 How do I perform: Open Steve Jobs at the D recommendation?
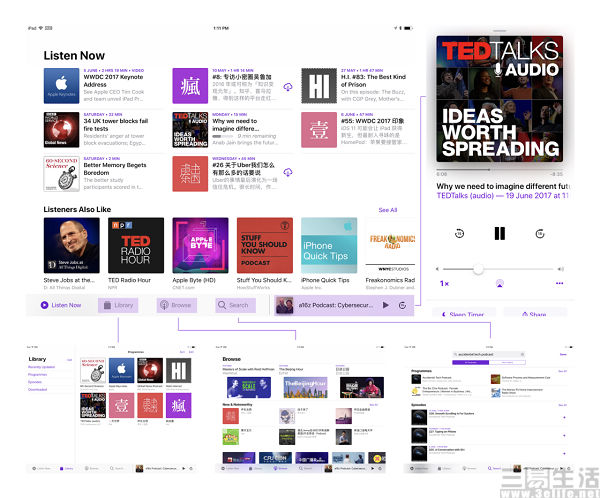click(x=72, y=253)
